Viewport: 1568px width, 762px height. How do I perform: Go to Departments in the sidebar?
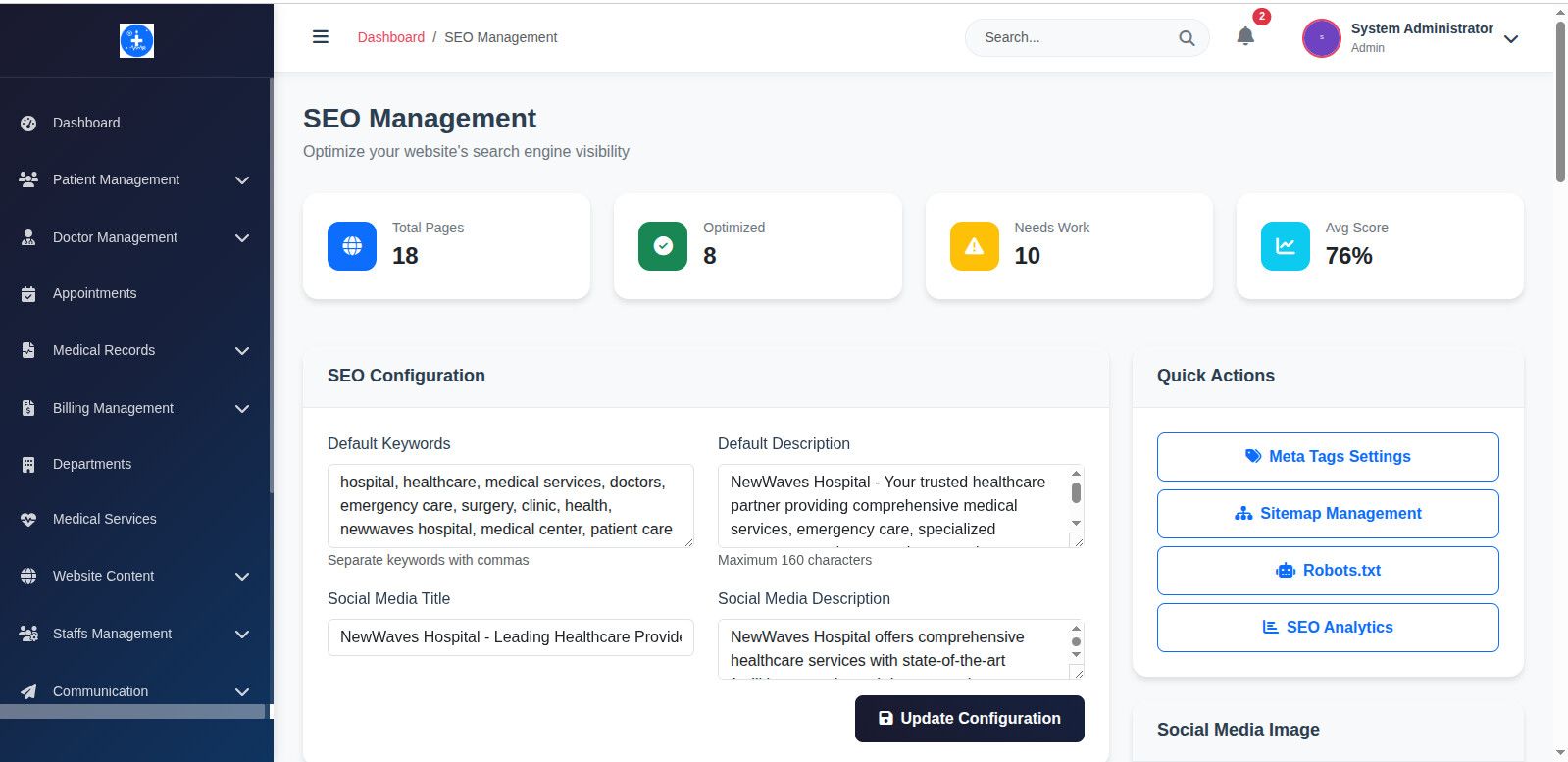click(92, 464)
